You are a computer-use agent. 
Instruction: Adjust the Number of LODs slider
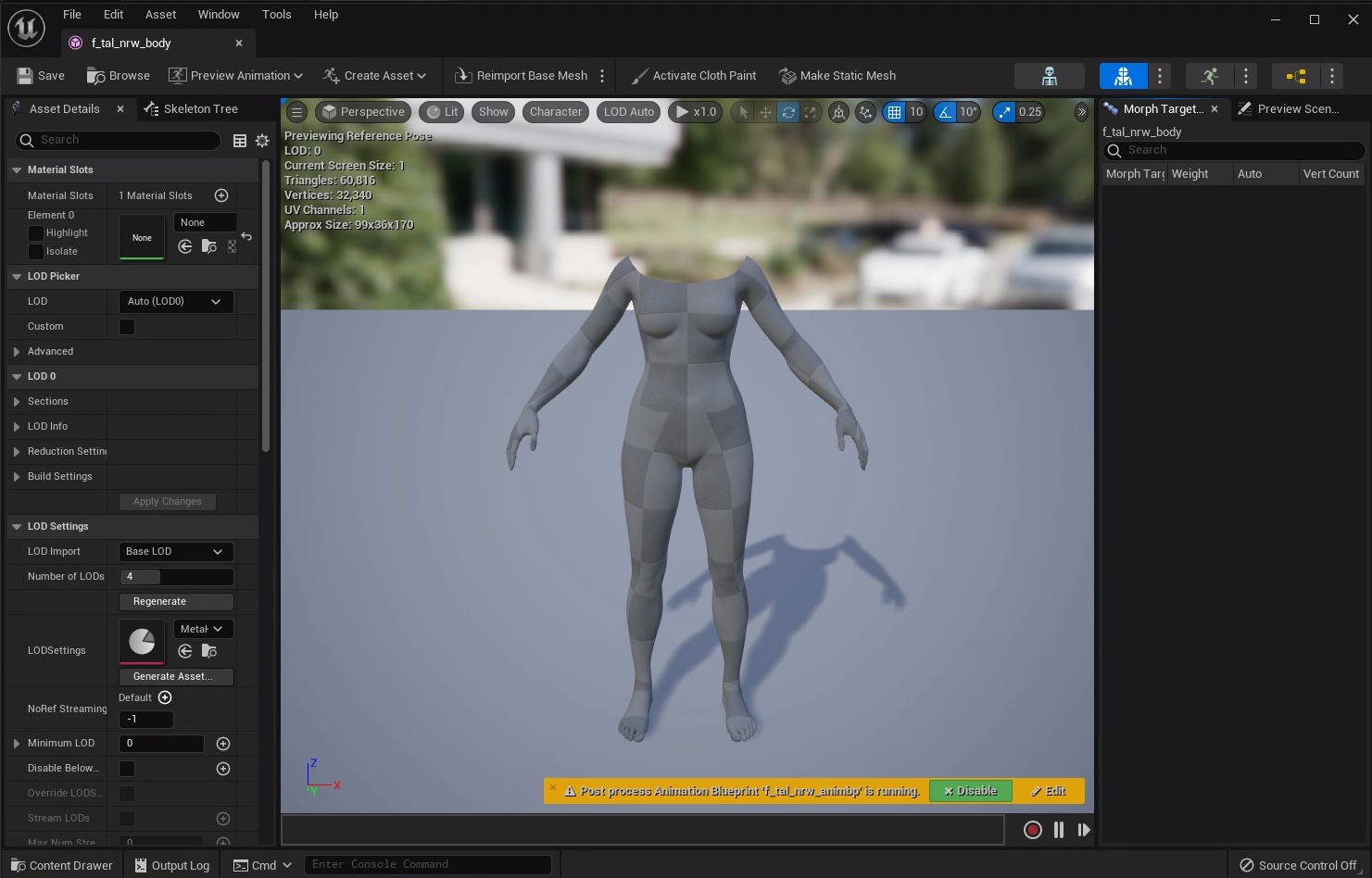[175, 577]
